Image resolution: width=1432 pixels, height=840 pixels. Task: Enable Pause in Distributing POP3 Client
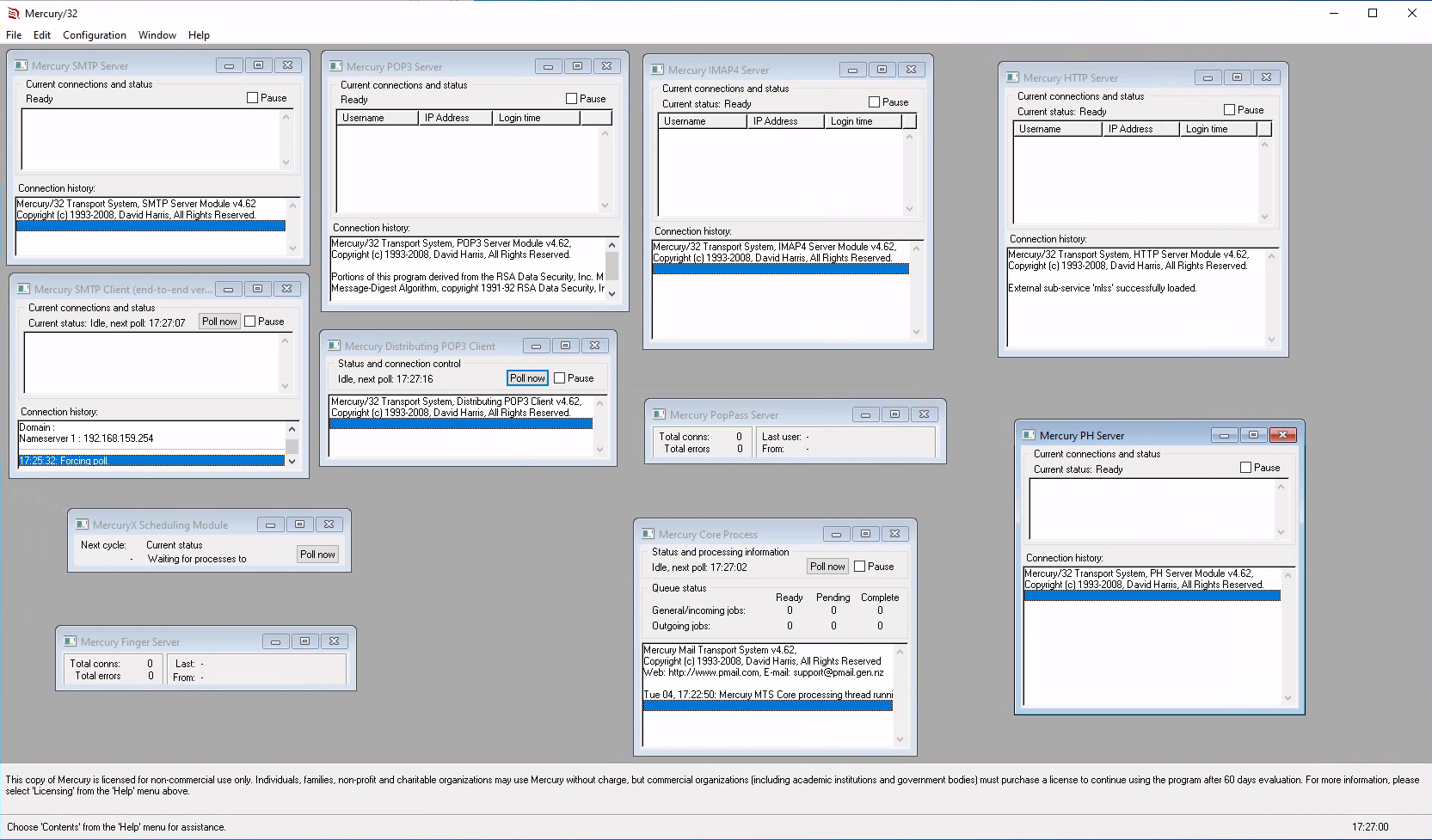[x=559, y=378]
